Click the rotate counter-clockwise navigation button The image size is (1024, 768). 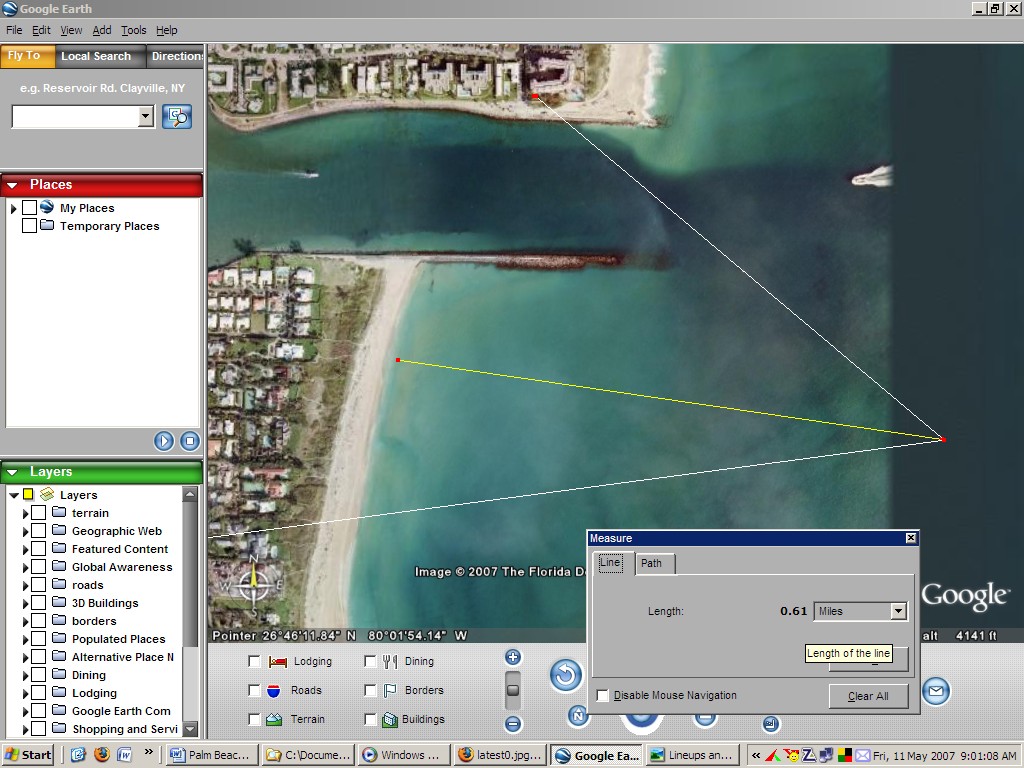566,675
